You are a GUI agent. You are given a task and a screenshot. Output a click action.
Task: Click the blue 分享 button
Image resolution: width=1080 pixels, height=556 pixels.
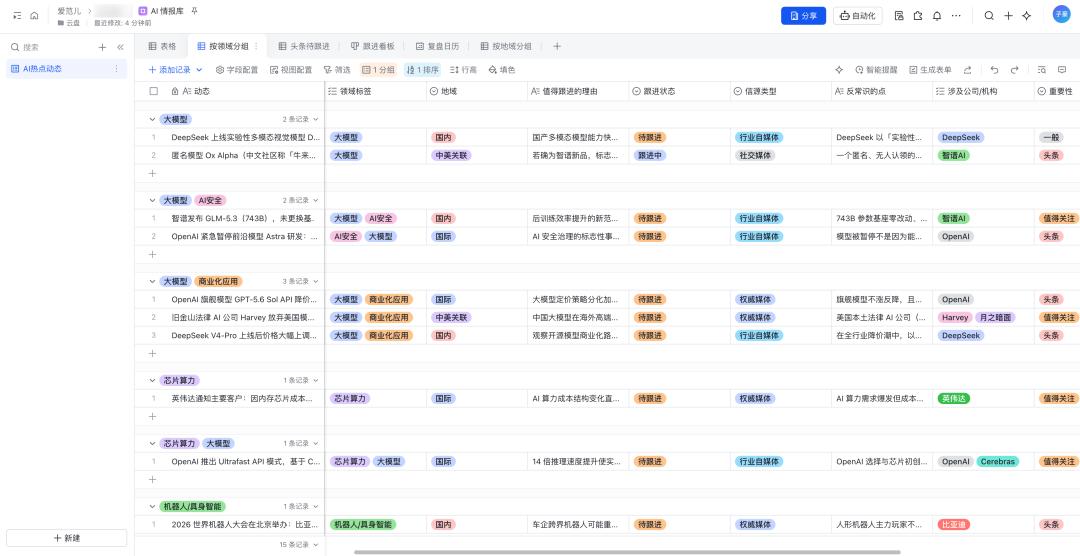[803, 15]
